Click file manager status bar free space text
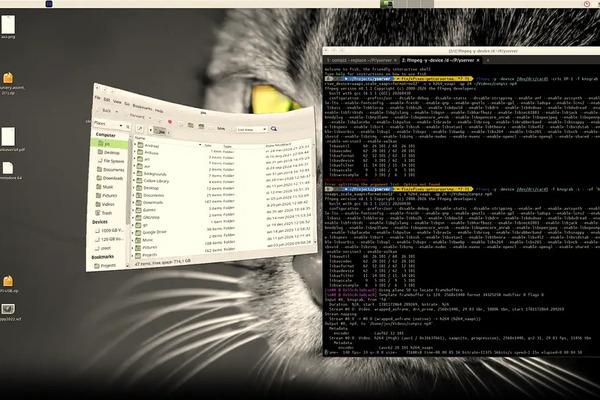The image size is (600, 400). point(163,263)
